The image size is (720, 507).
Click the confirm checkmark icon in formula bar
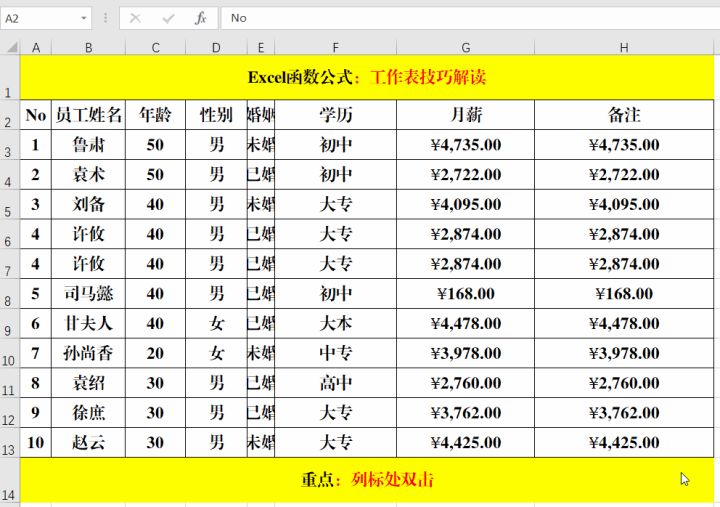pos(168,18)
